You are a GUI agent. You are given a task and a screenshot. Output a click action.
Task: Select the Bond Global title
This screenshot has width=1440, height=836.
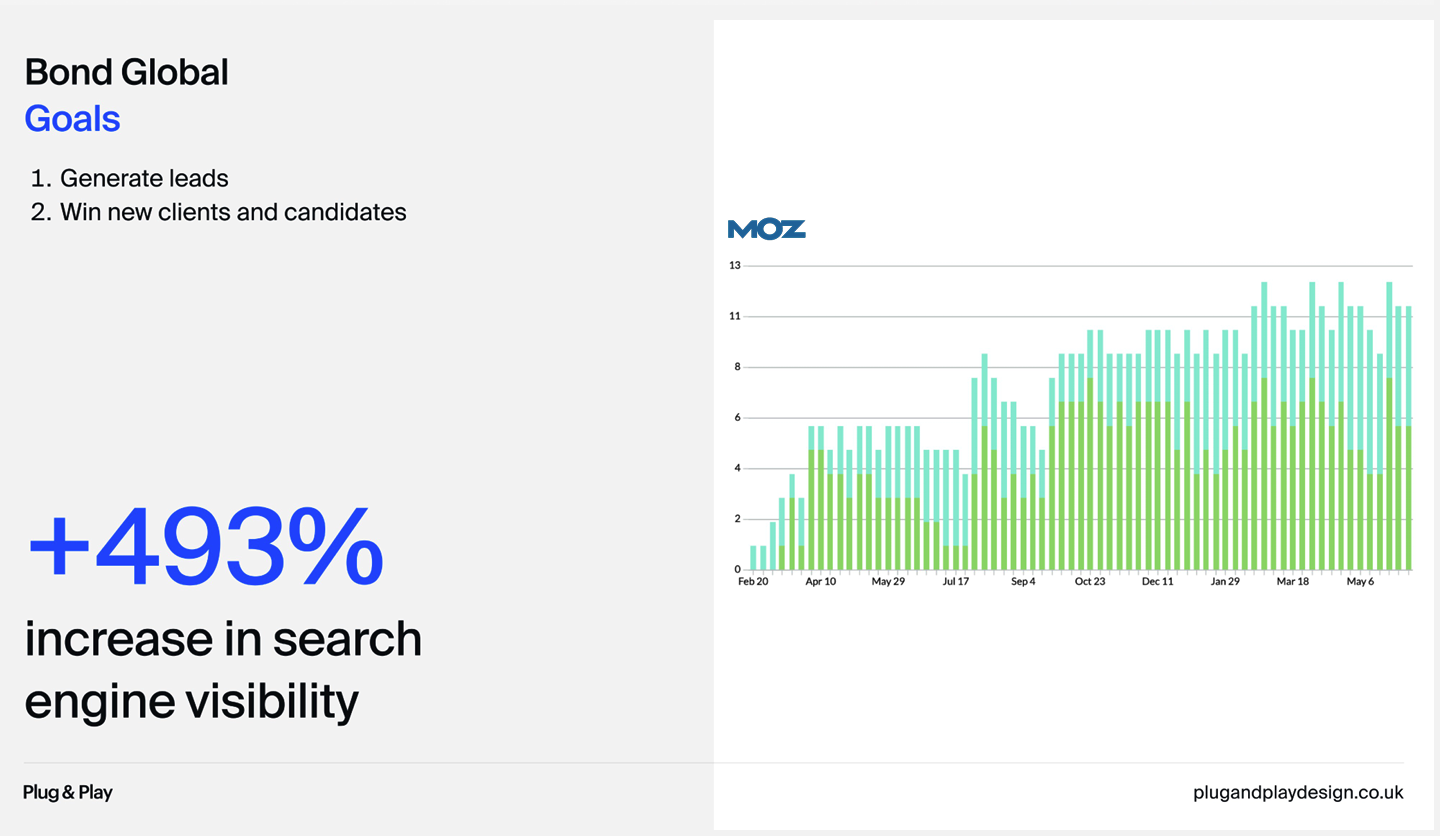pos(127,72)
